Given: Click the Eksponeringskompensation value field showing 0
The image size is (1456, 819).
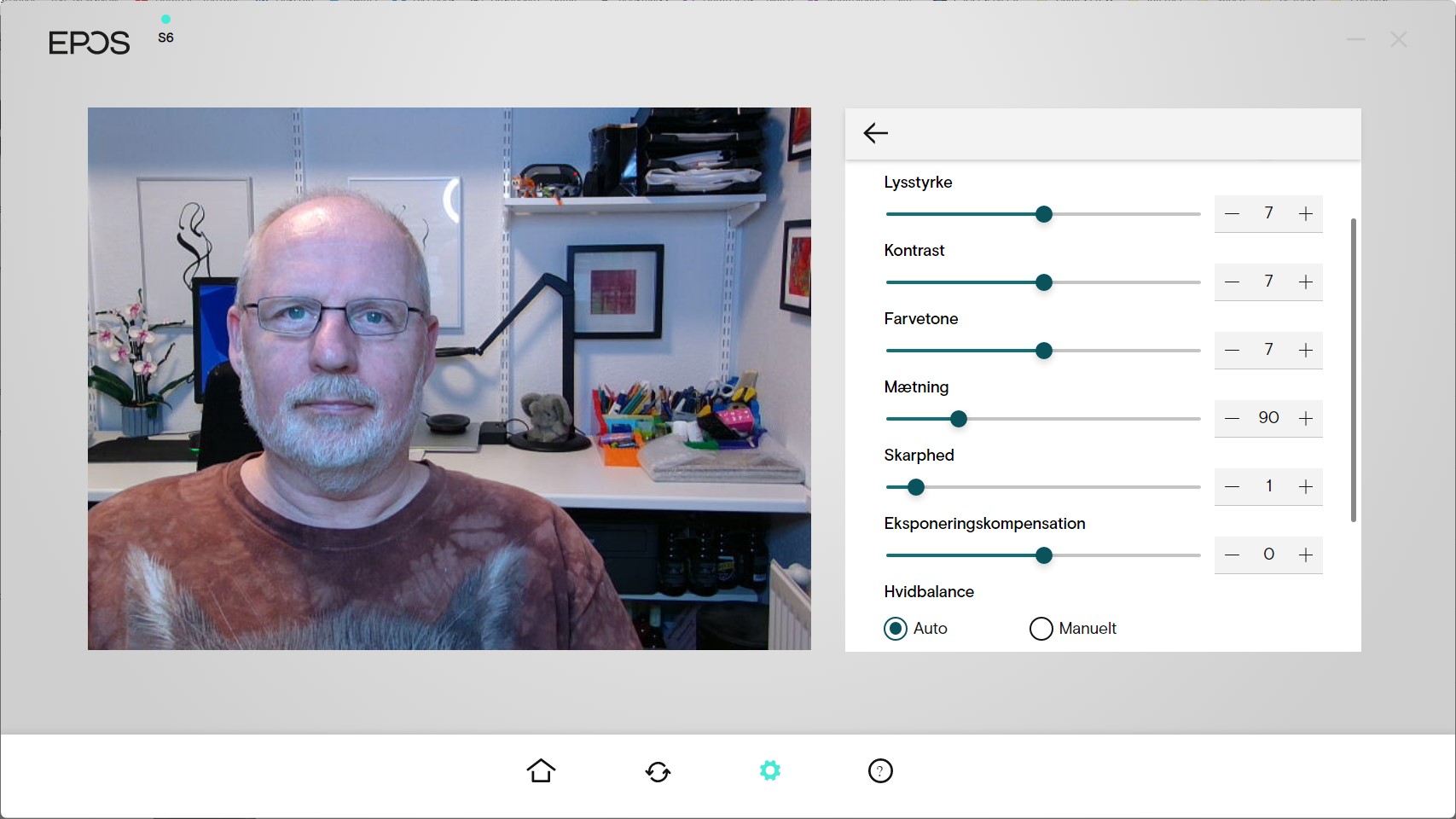Looking at the screenshot, I should (1268, 555).
